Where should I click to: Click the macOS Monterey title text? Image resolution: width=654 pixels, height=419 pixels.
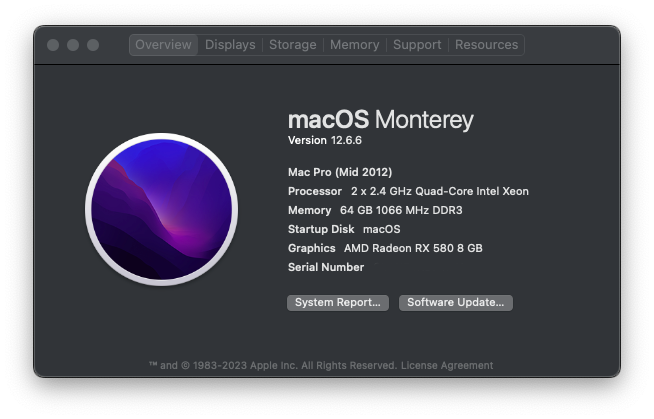coord(380,120)
